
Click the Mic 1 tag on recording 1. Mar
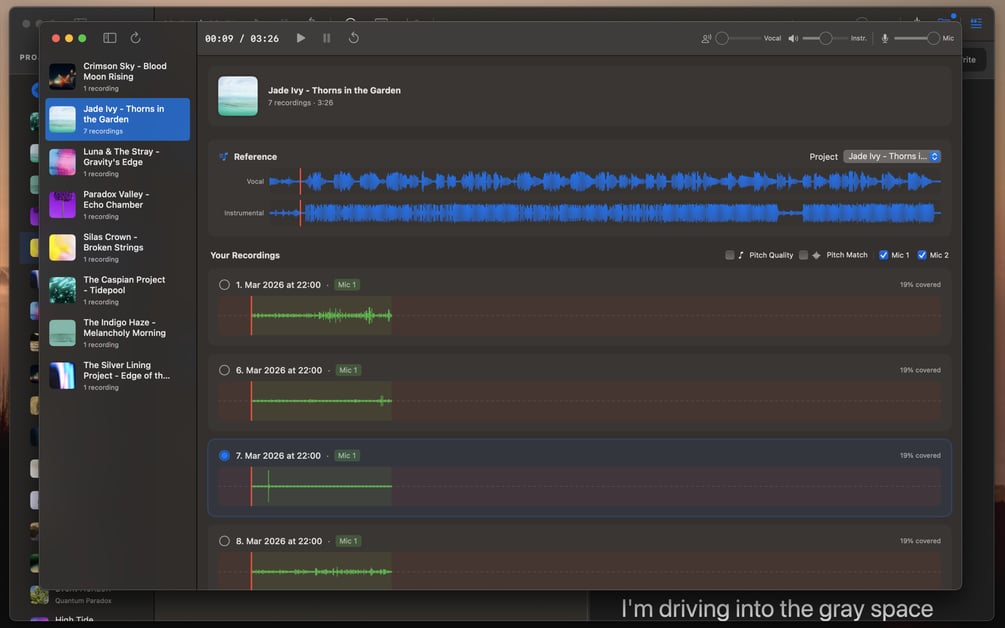[347, 285]
